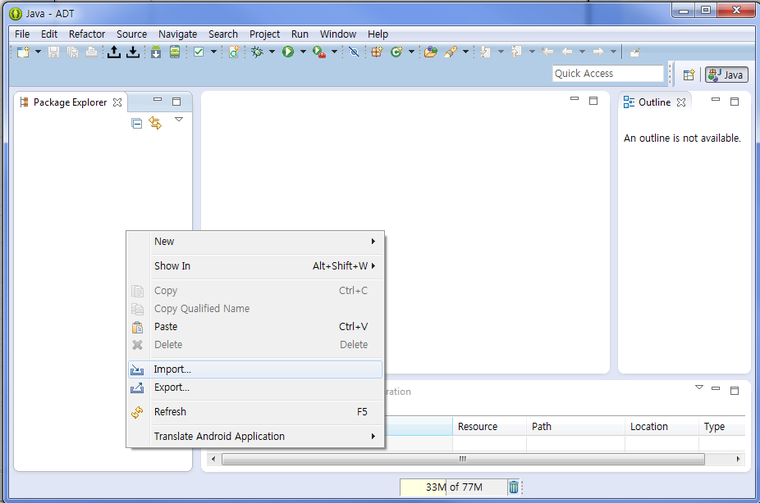Choose Import... from the context menu

click(x=255, y=369)
